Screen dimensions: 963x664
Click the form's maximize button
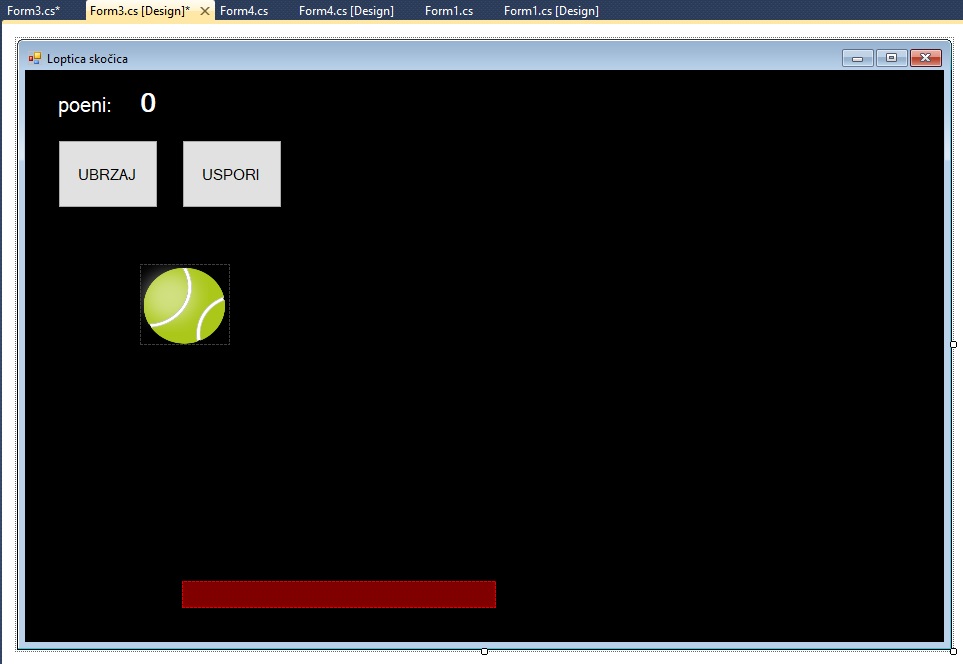(891, 58)
